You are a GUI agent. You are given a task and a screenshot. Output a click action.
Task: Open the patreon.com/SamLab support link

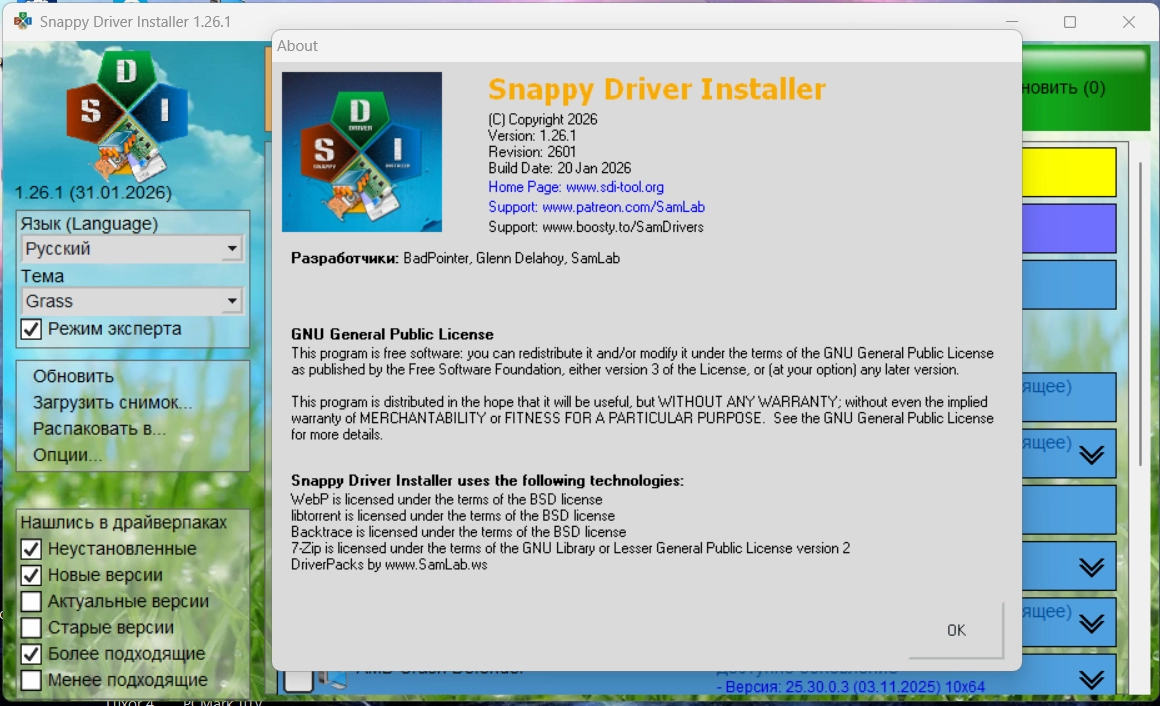coord(596,207)
